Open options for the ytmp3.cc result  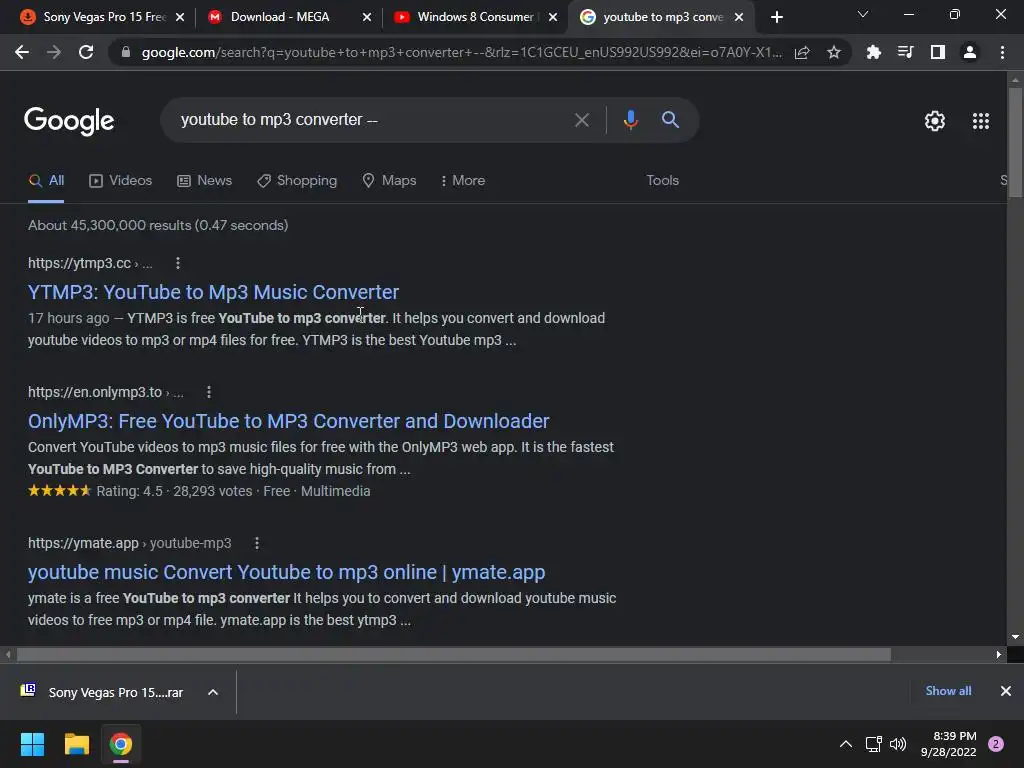click(x=178, y=263)
